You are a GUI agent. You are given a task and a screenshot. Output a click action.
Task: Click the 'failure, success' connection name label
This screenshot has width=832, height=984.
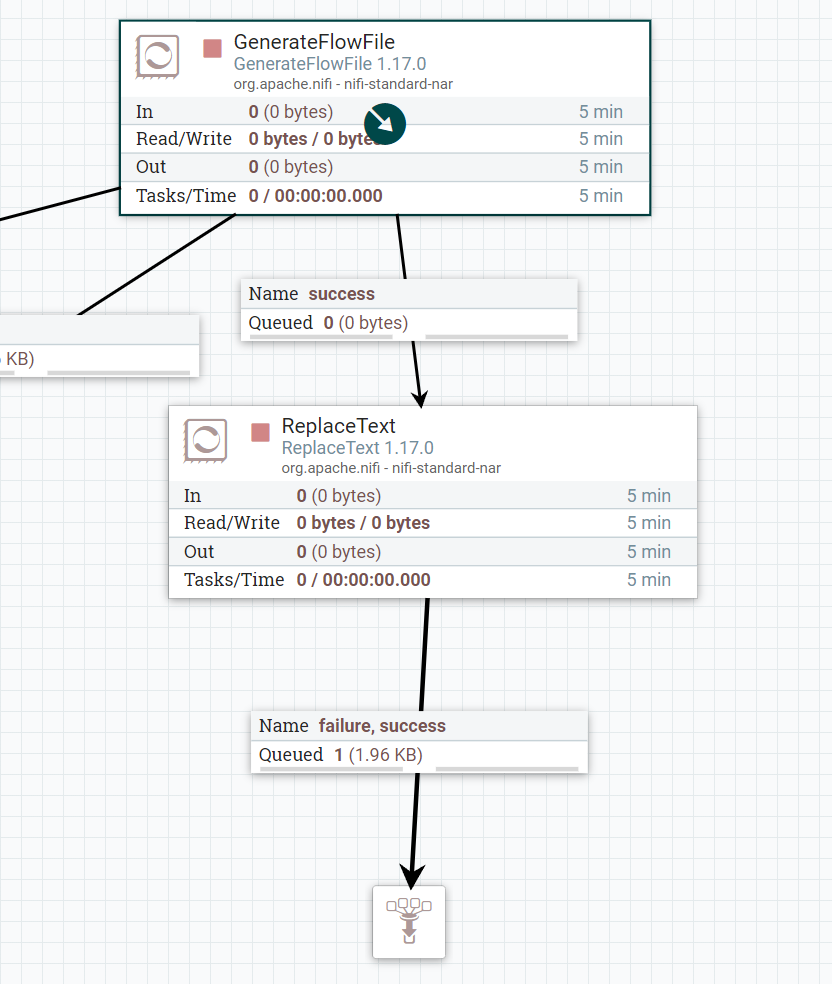click(x=382, y=726)
